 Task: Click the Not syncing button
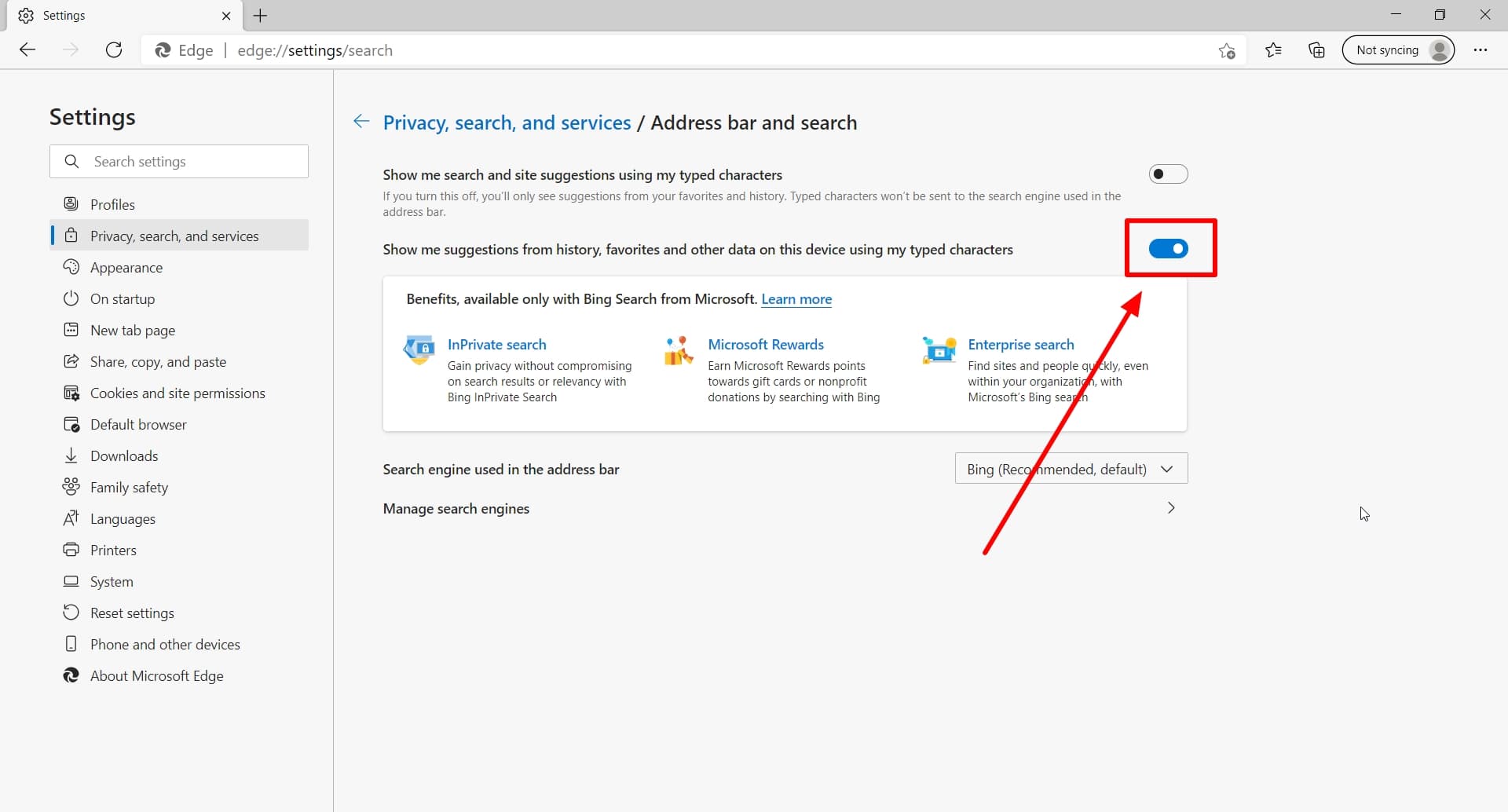1398,50
